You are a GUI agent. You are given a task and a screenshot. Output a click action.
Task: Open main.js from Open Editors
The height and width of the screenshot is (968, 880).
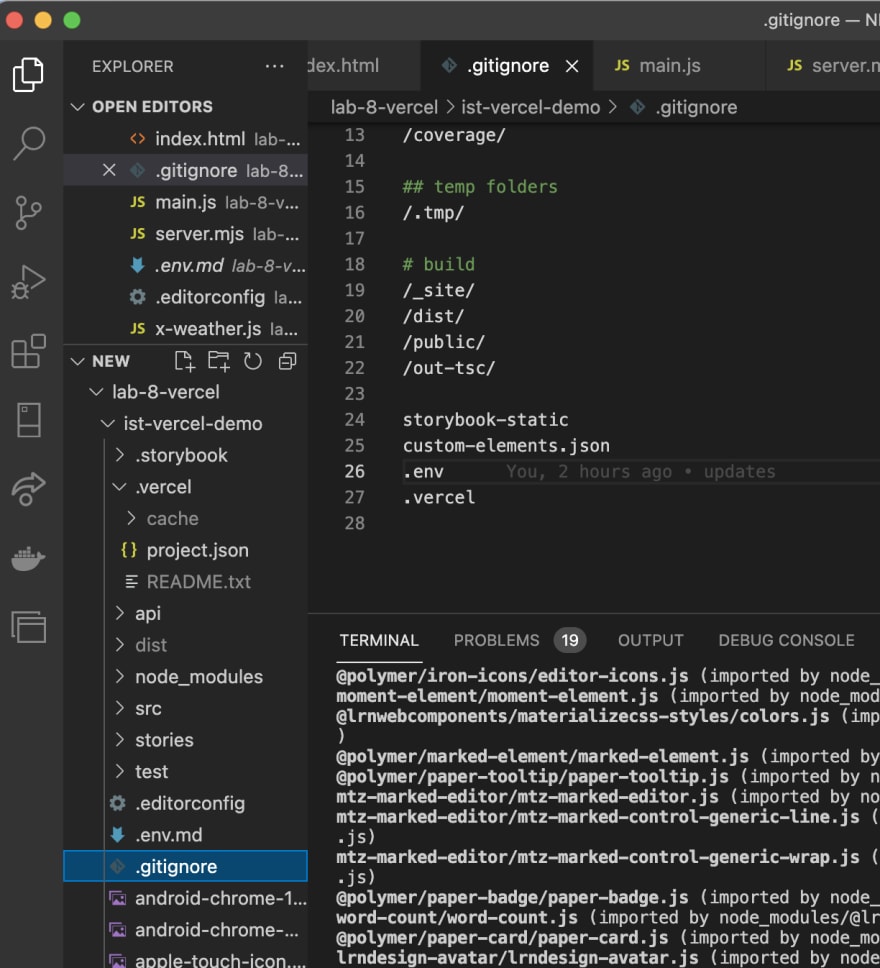pyautogui.click(x=185, y=202)
